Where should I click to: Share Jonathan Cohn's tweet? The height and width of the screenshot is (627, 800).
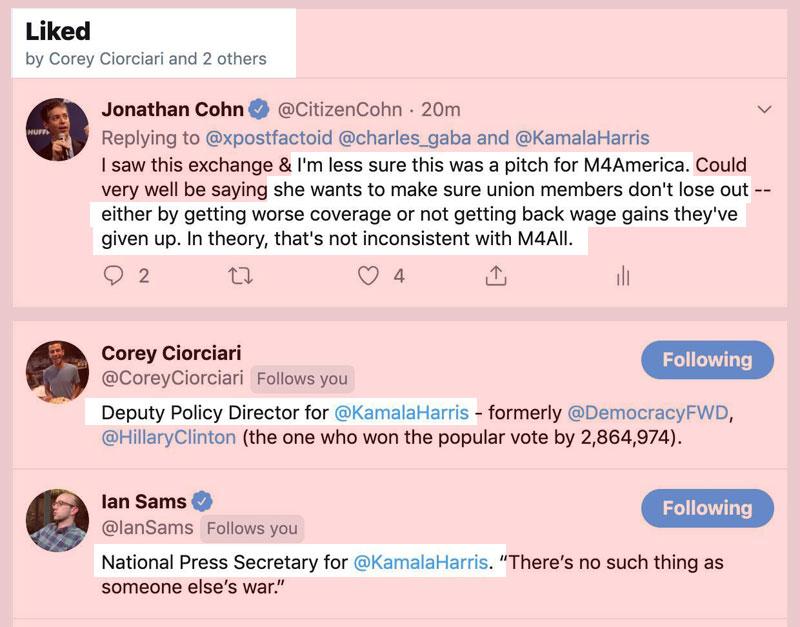pyautogui.click(x=495, y=276)
